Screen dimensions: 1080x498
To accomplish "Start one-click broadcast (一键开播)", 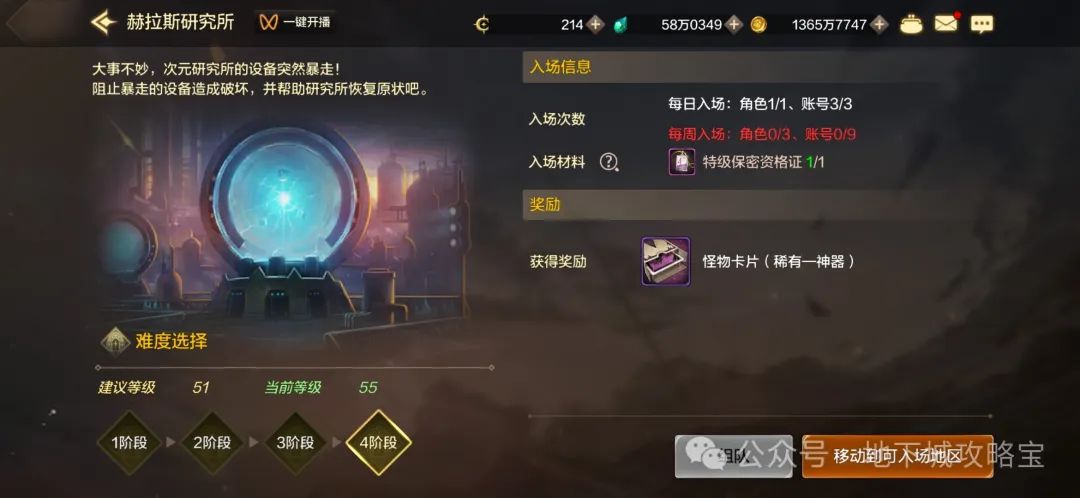I will pyautogui.click(x=295, y=22).
